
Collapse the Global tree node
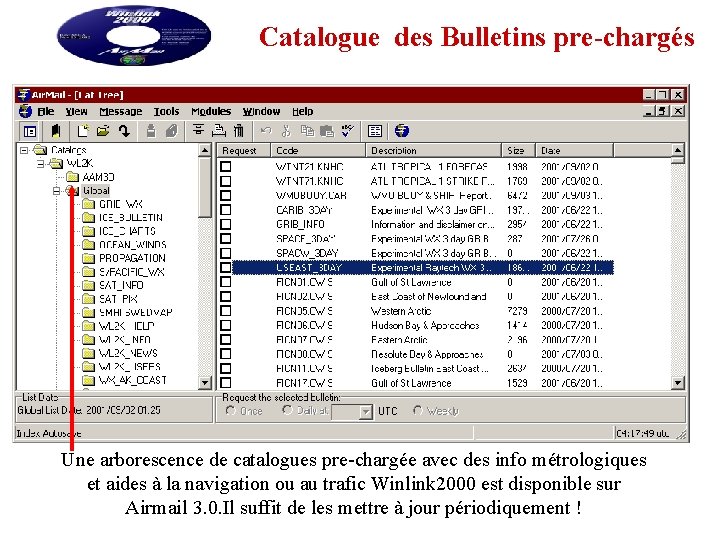click(56, 191)
